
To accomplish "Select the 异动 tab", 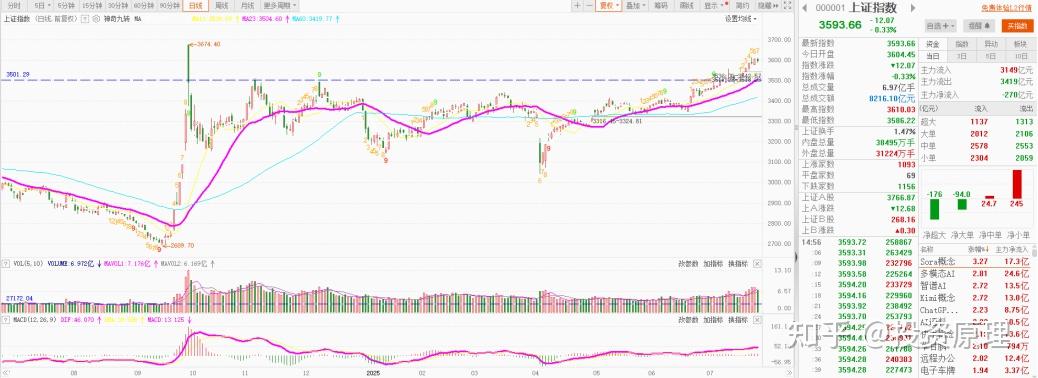I will point(991,44).
